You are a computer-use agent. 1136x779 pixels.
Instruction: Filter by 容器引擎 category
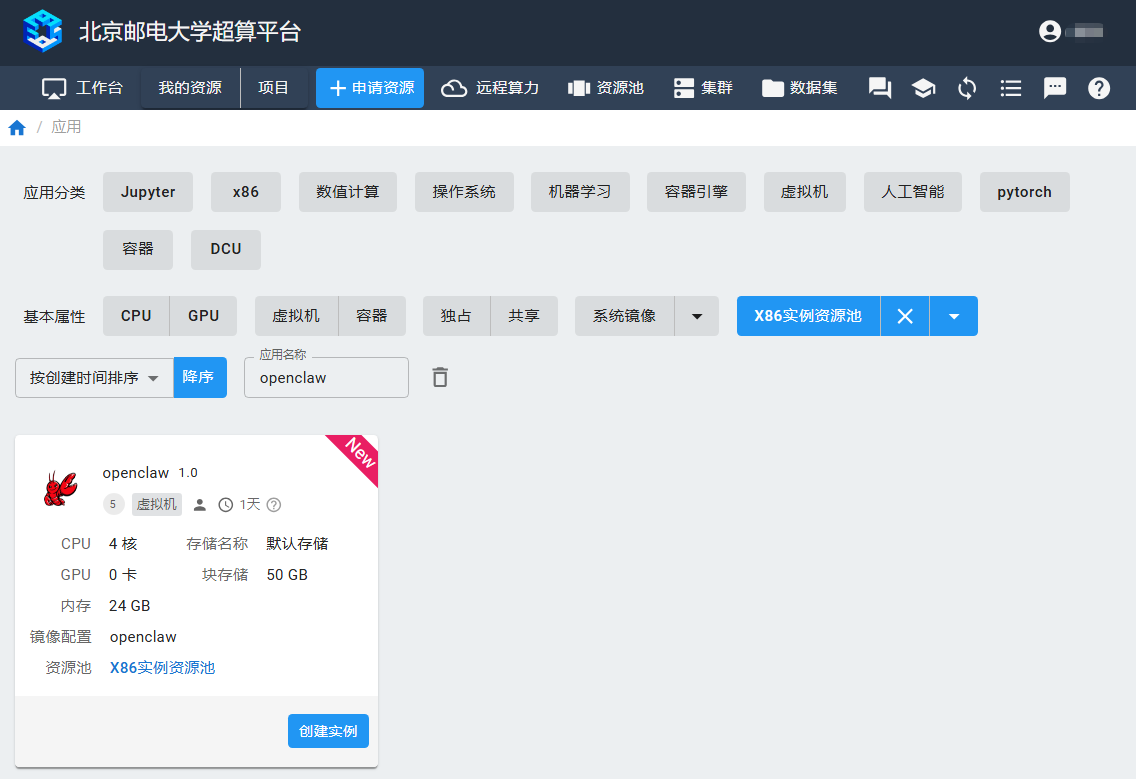tap(696, 192)
